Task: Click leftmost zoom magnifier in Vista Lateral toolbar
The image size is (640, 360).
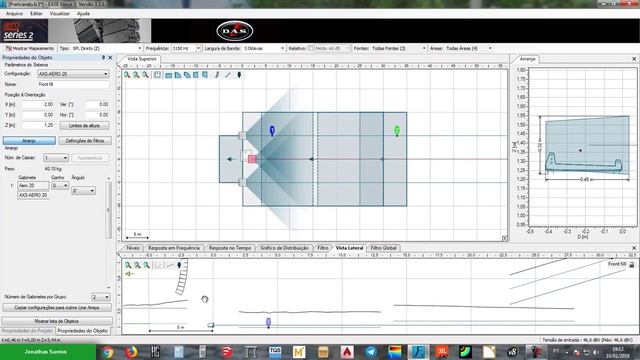Action: click(128, 265)
